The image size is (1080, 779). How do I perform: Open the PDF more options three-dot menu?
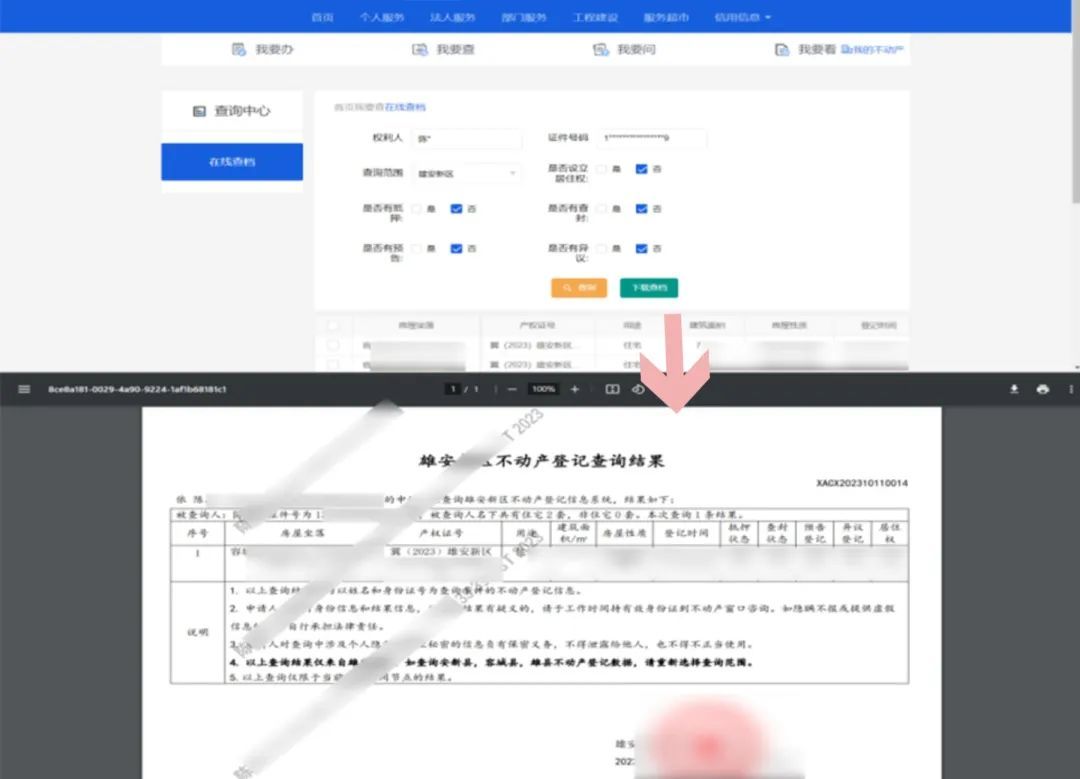point(1068,389)
